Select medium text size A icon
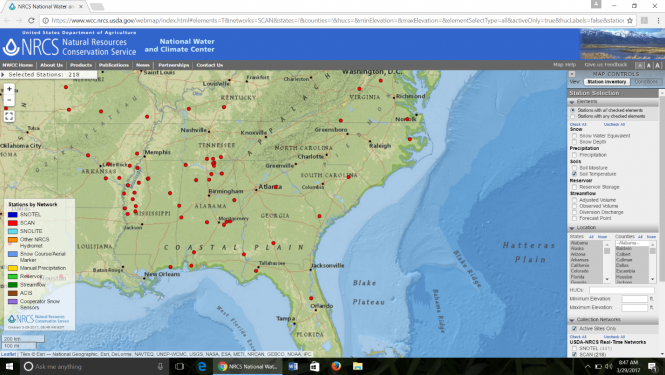665x375 pixels. [x=648, y=65]
